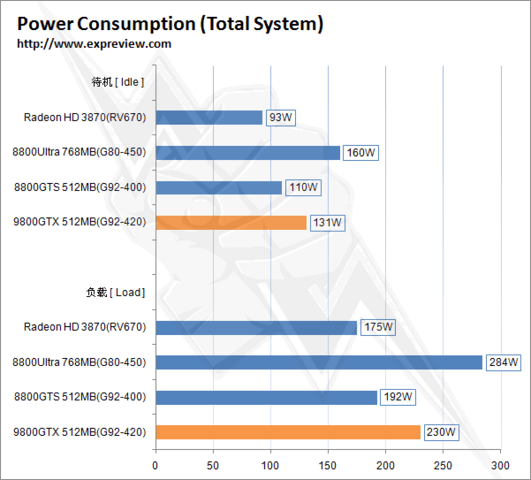This screenshot has height=480, width=531.
Task: Click the 131W data label
Action: [327, 223]
